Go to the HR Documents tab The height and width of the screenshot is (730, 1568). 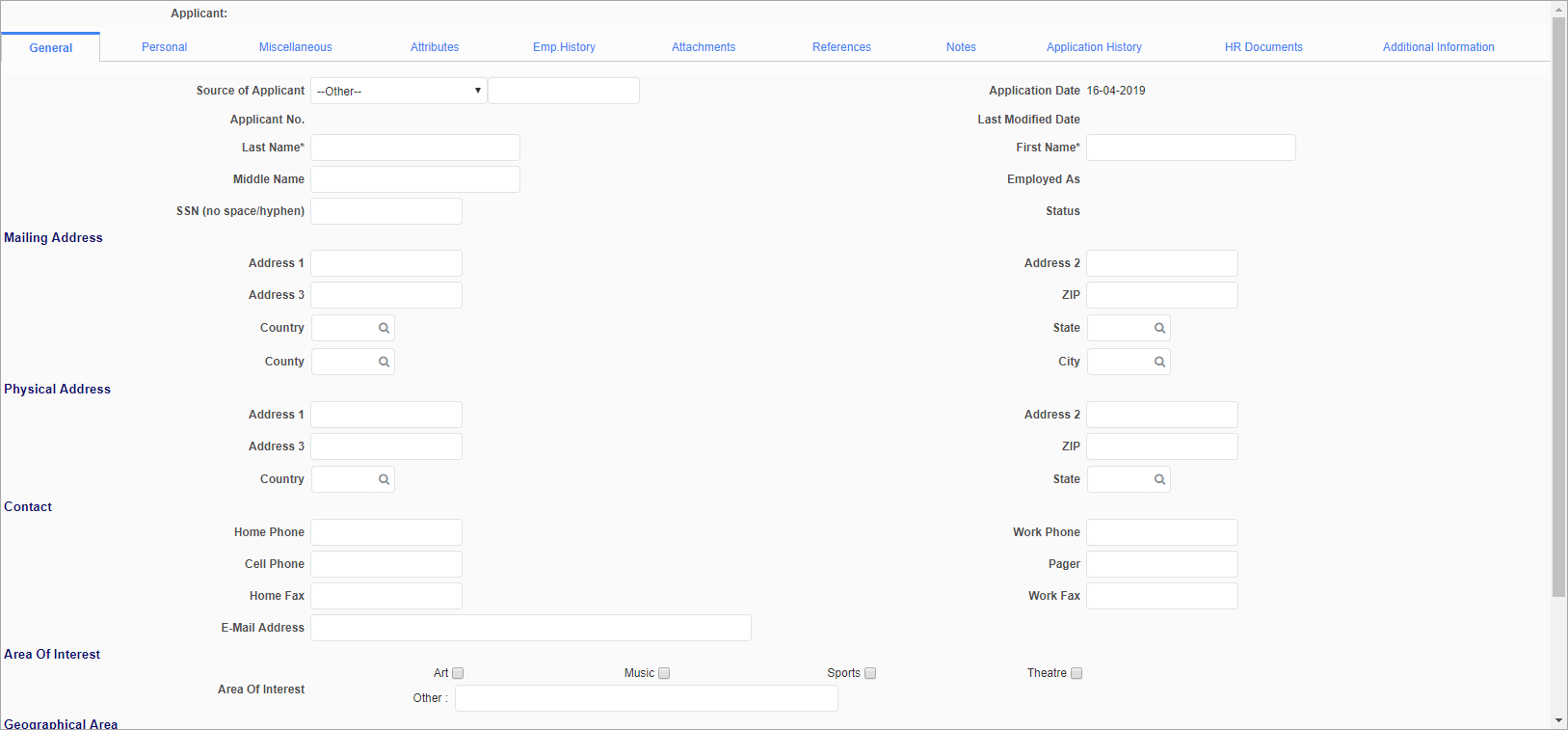coord(1263,47)
